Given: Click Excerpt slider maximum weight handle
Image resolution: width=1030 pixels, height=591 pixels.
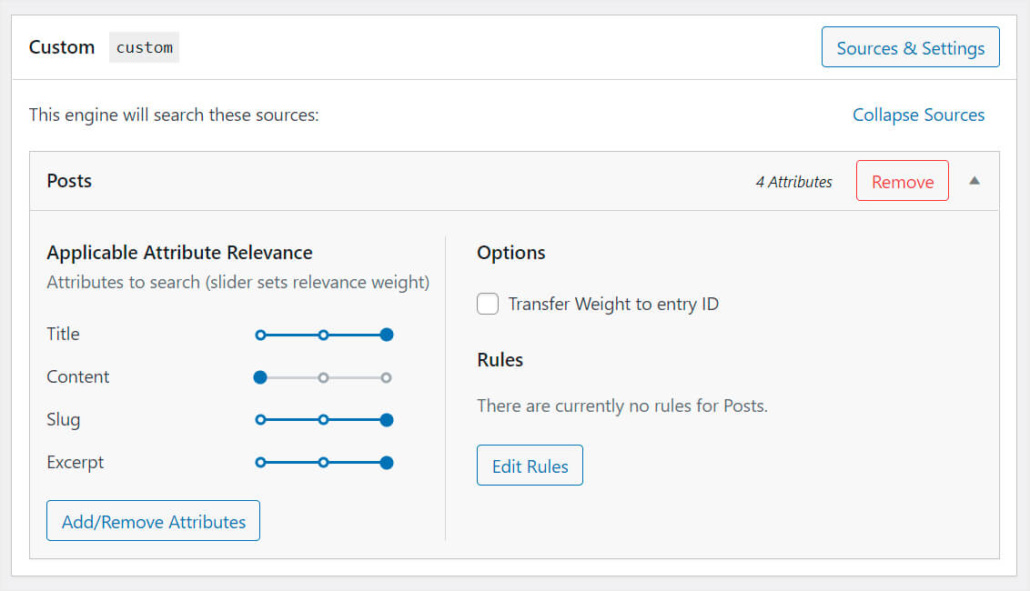Looking at the screenshot, I should (x=387, y=463).
